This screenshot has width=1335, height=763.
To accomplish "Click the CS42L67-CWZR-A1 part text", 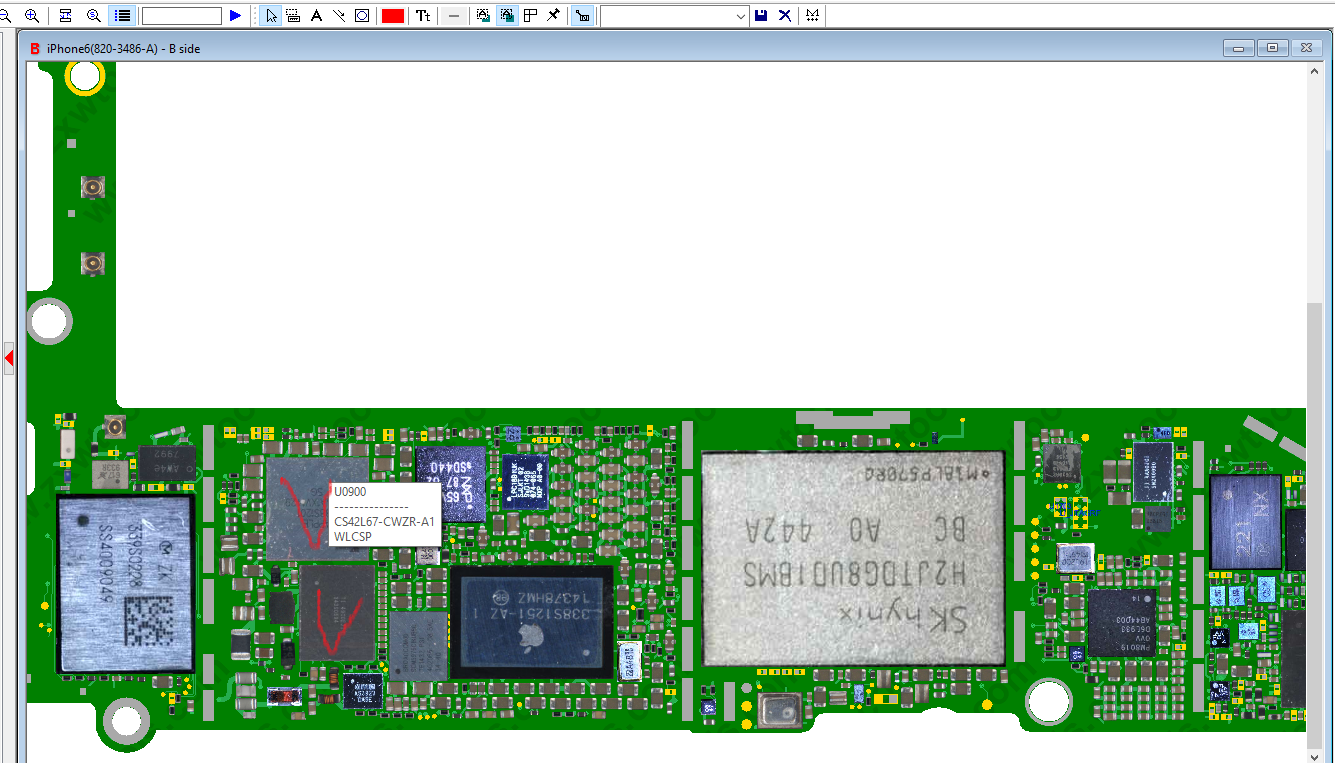I will [384, 521].
